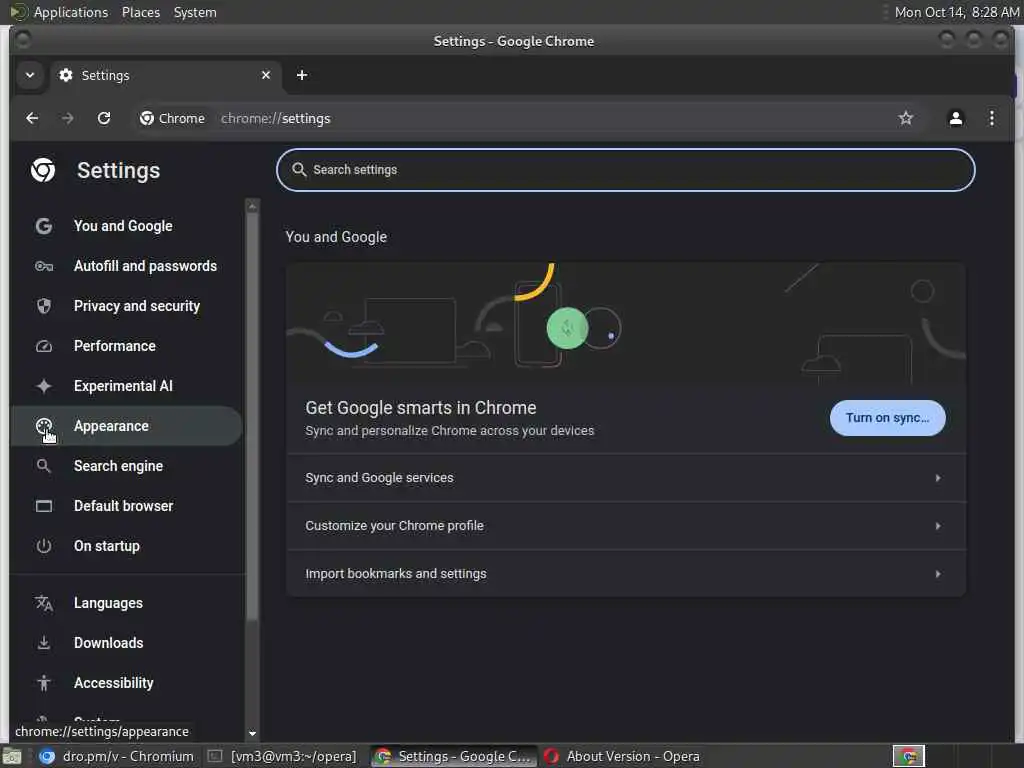Open Customize your Chrome profile

point(626,526)
